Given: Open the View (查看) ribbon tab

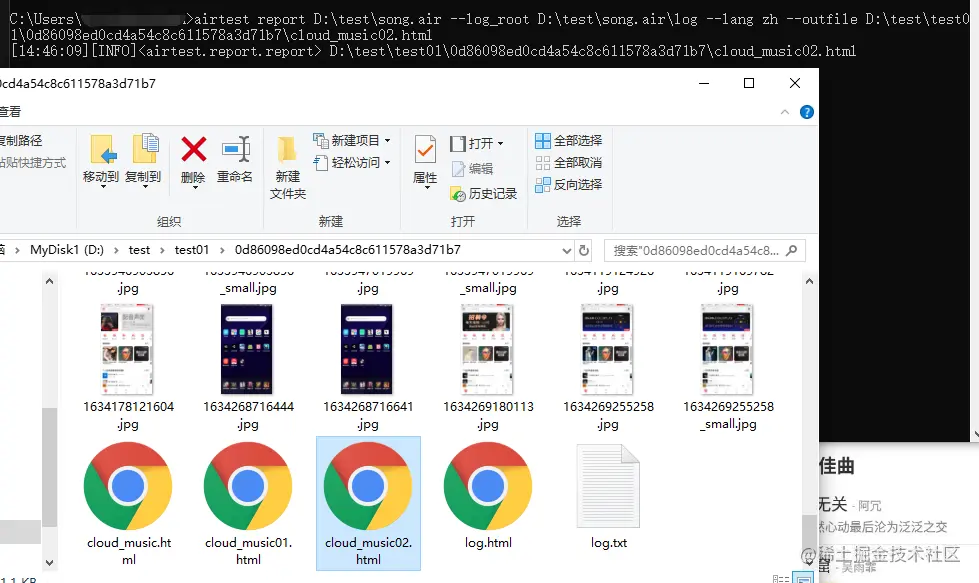Looking at the screenshot, I should 10,112.
